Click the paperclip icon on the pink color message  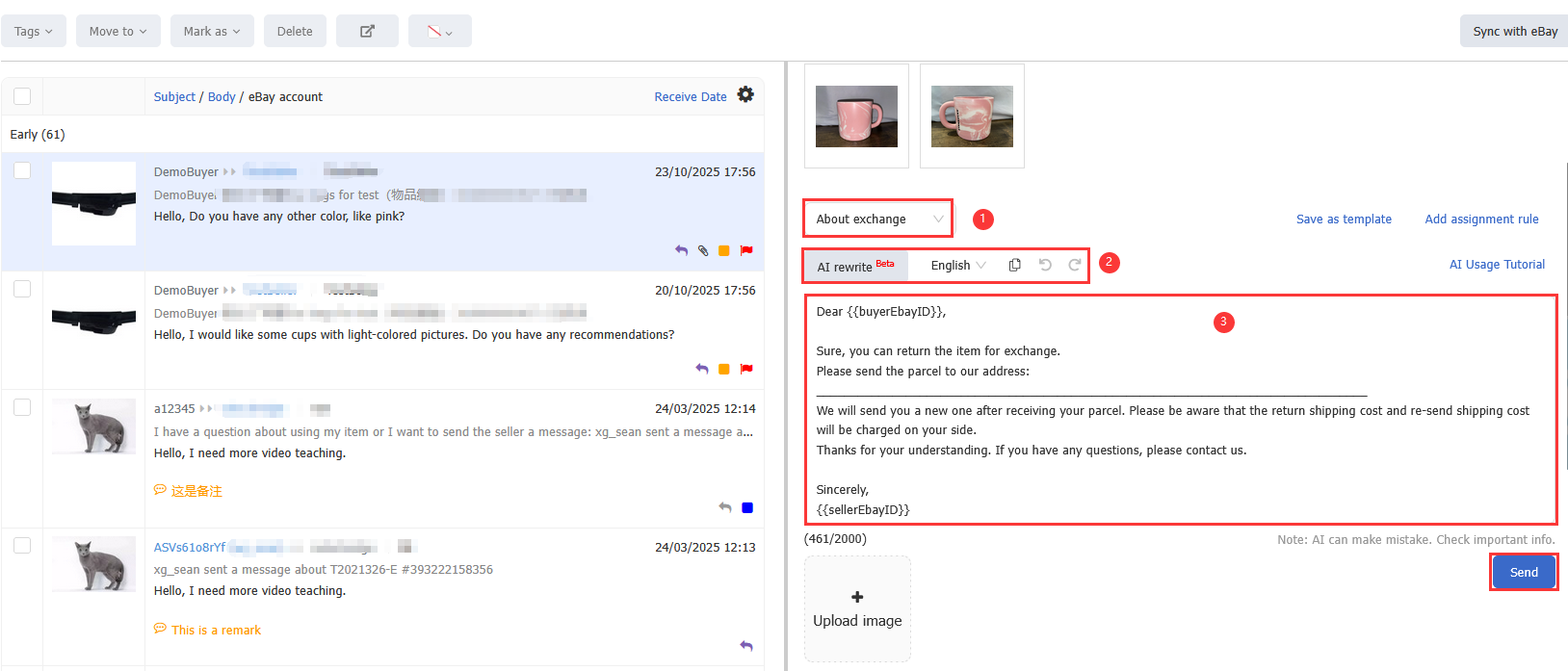tap(703, 250)
